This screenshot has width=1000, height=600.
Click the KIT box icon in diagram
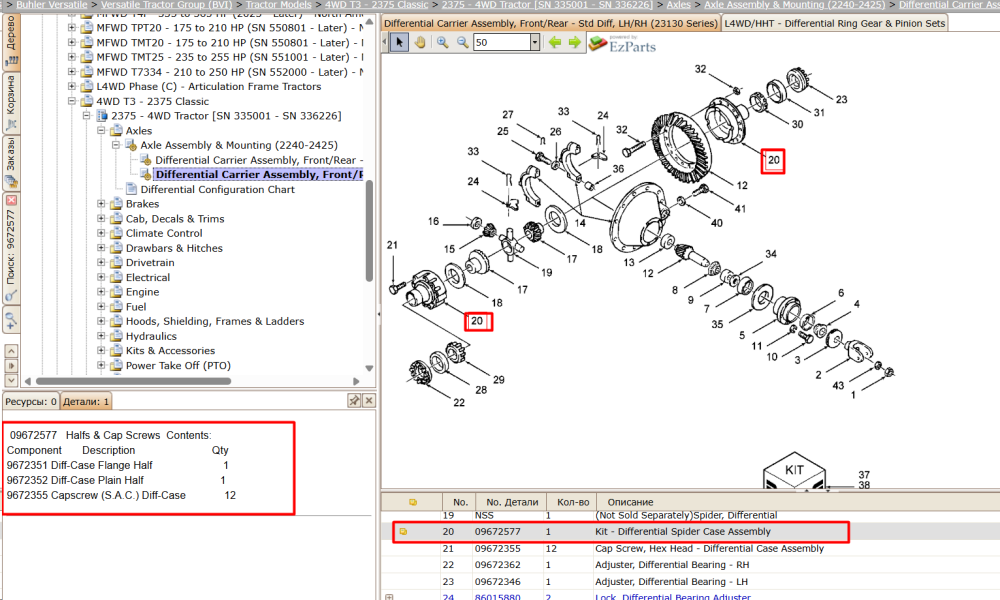tap(794, 471)
